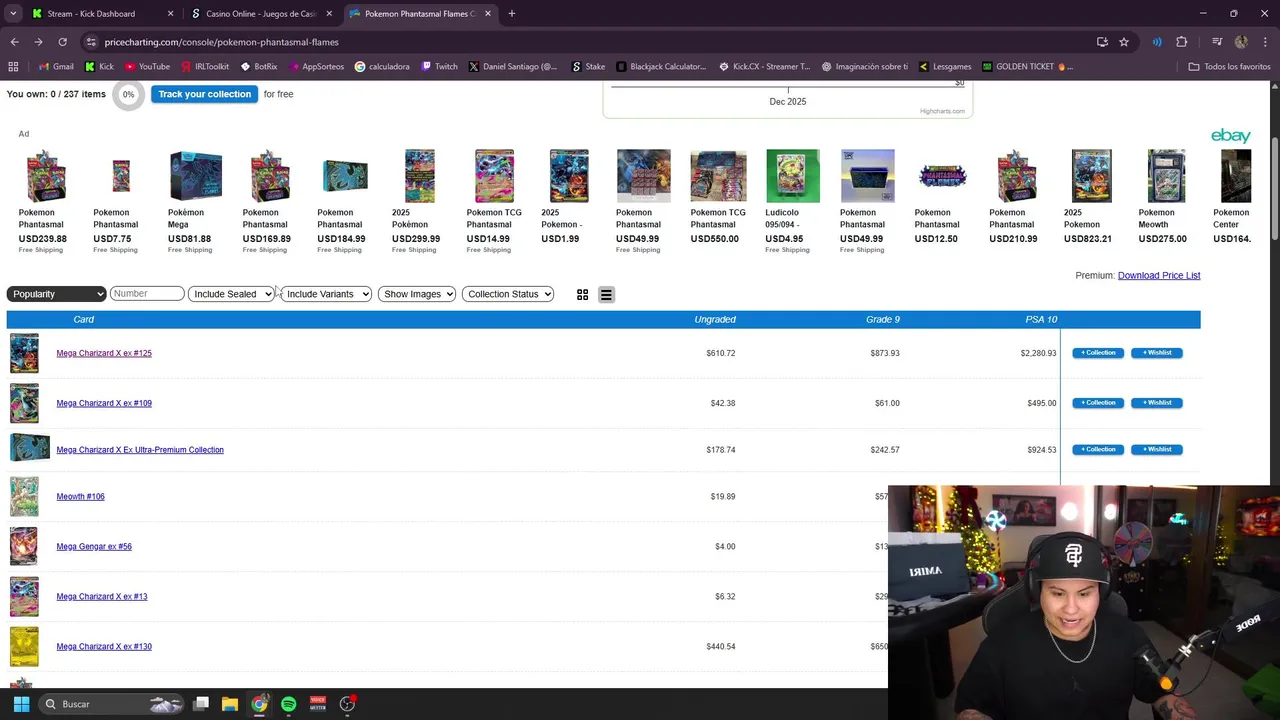Open Mega Charizard X ex #130 link
Image resolution: width=1280 pixels, height=720 pixels.
click(x=104, y=646)
